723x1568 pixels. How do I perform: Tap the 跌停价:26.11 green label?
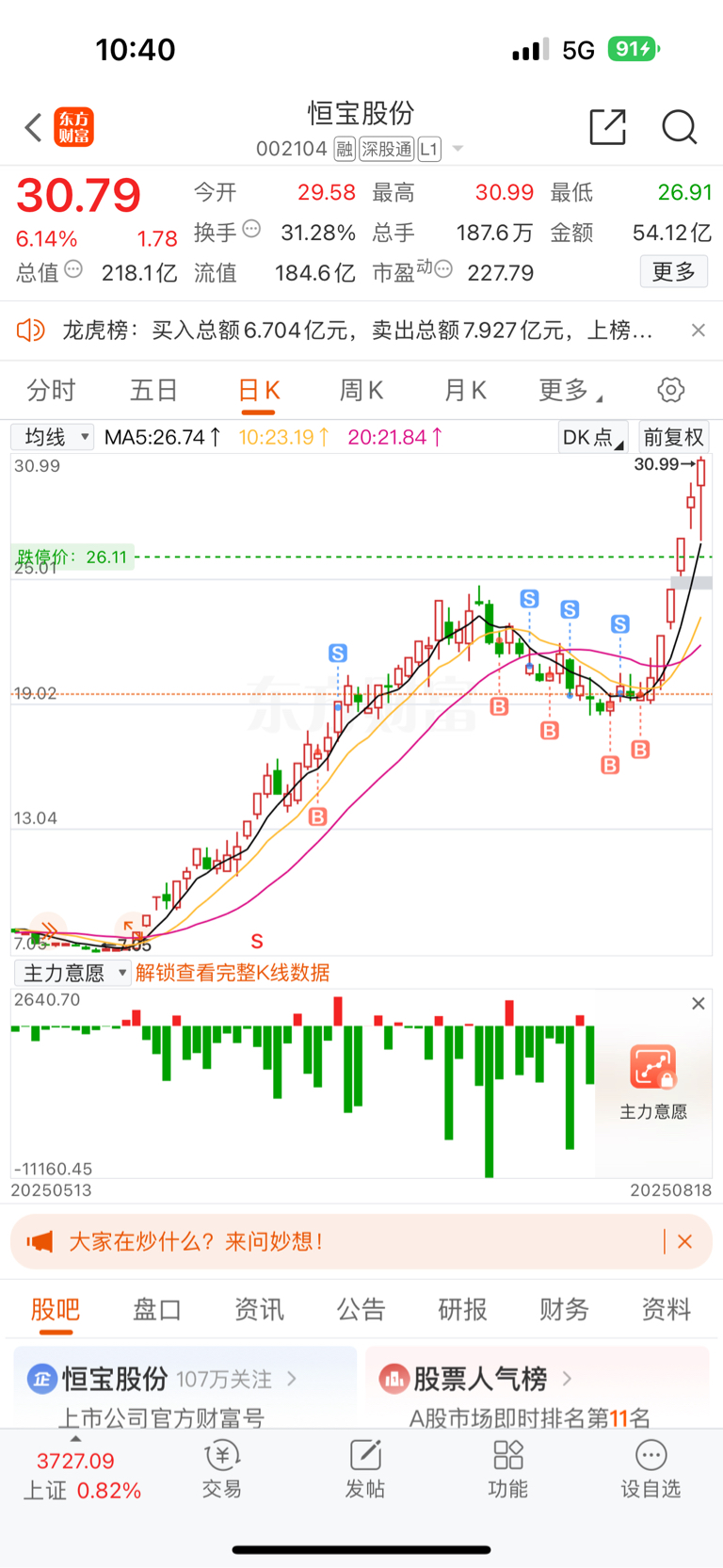(x=72, y=557)
